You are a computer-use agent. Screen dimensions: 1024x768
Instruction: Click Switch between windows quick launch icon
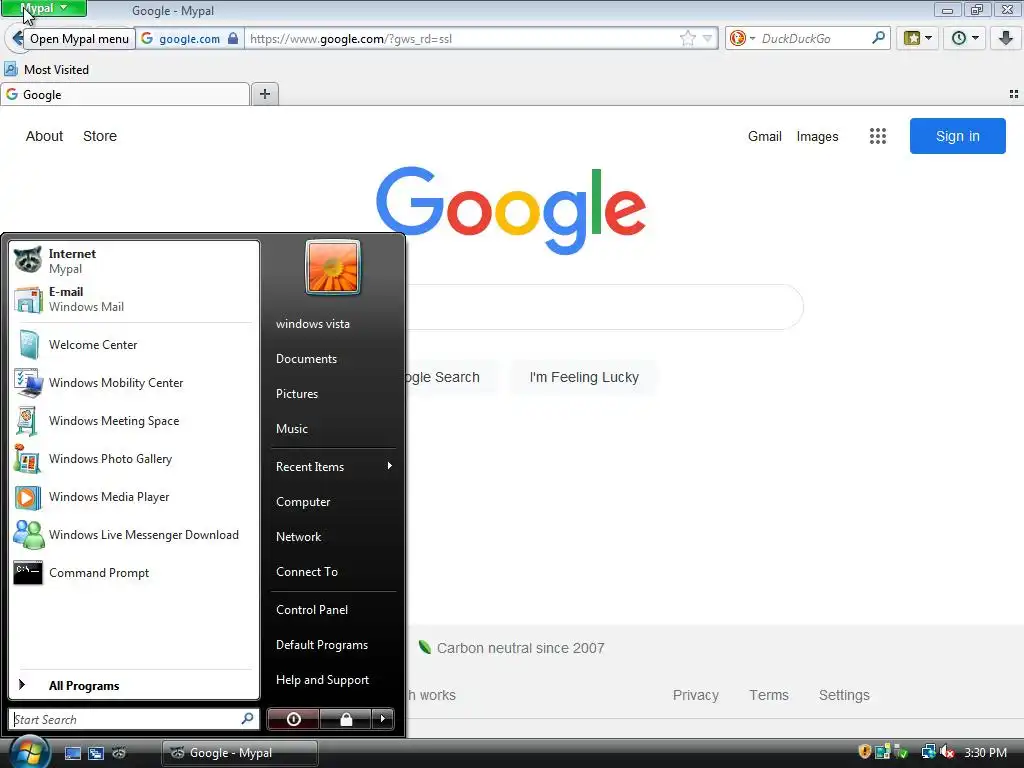tap(96, 753)
